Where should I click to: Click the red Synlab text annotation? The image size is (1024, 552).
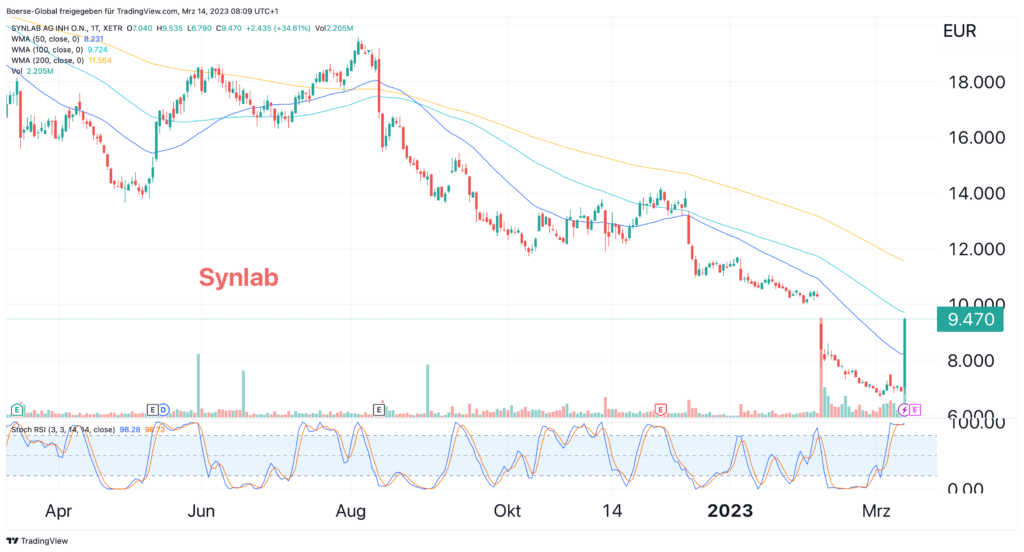pos(239,278)
